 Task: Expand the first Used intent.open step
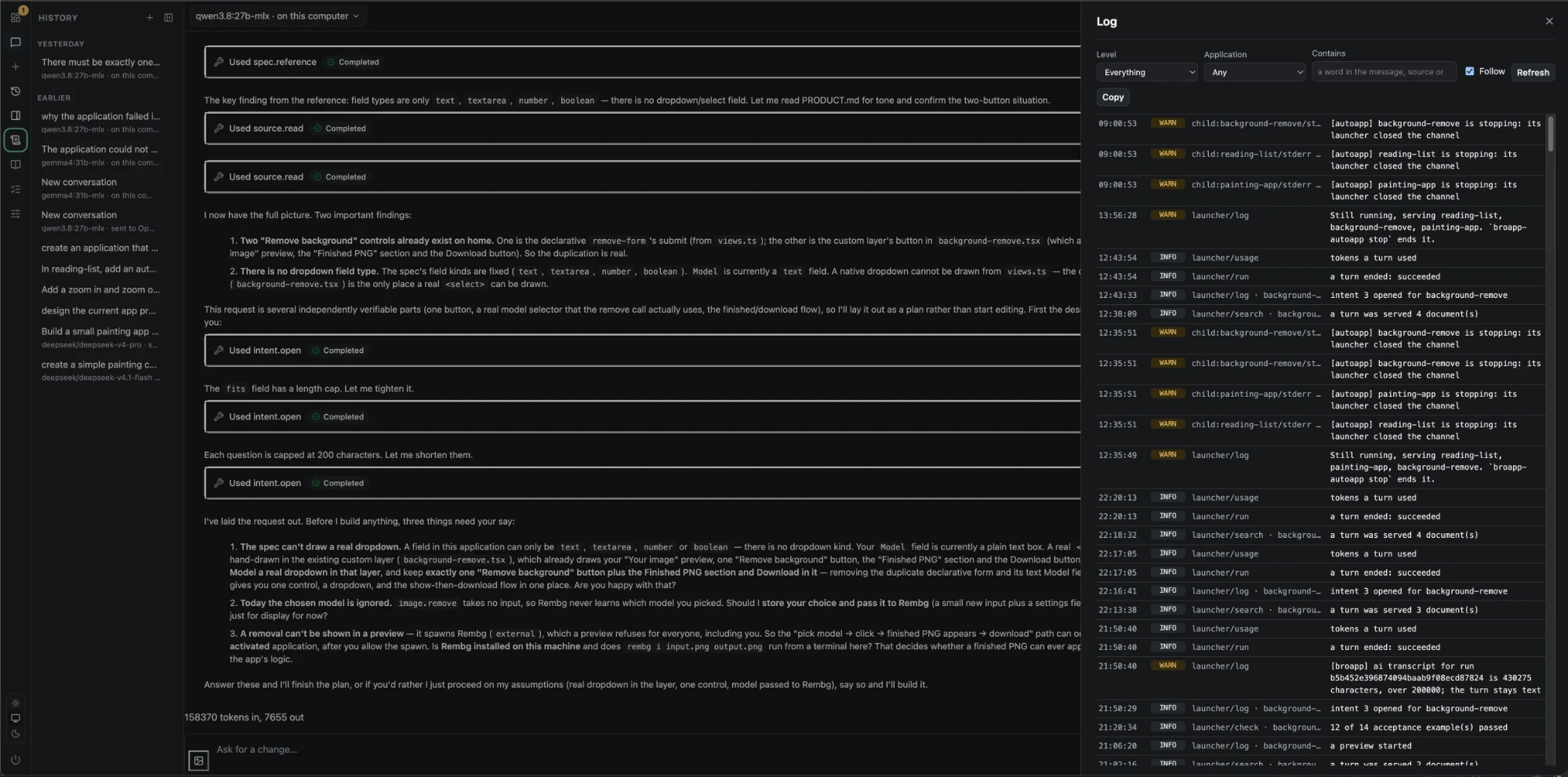[643, 350]
